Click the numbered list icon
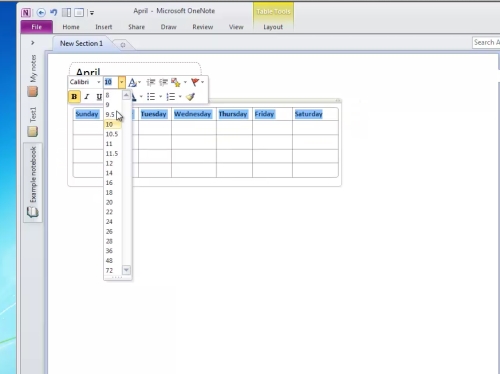Image resolution: width=500 pixels, height=374 pixels. point(171,97)
